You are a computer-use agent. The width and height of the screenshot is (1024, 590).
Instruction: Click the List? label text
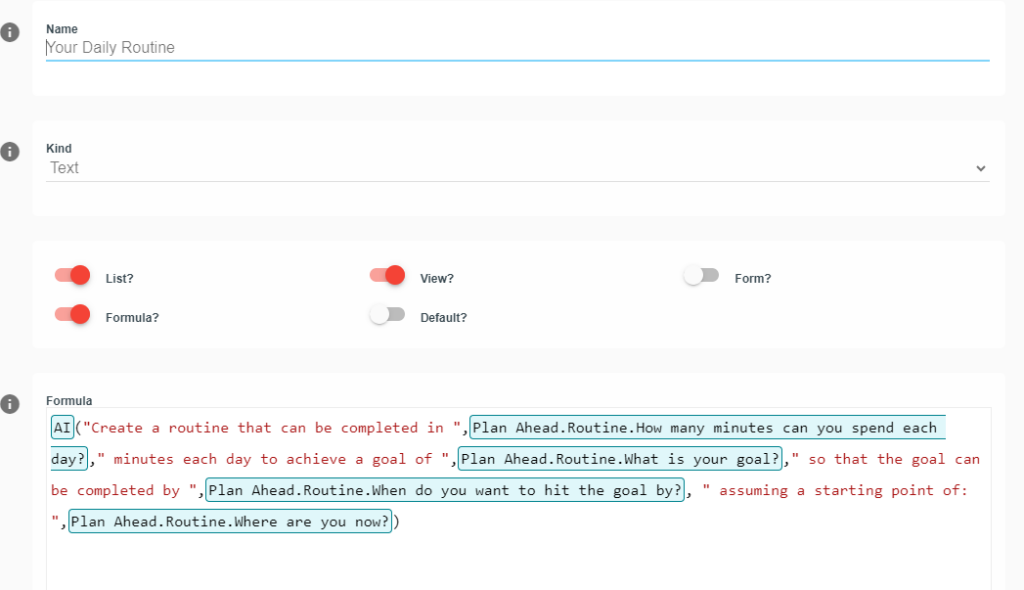120,278
